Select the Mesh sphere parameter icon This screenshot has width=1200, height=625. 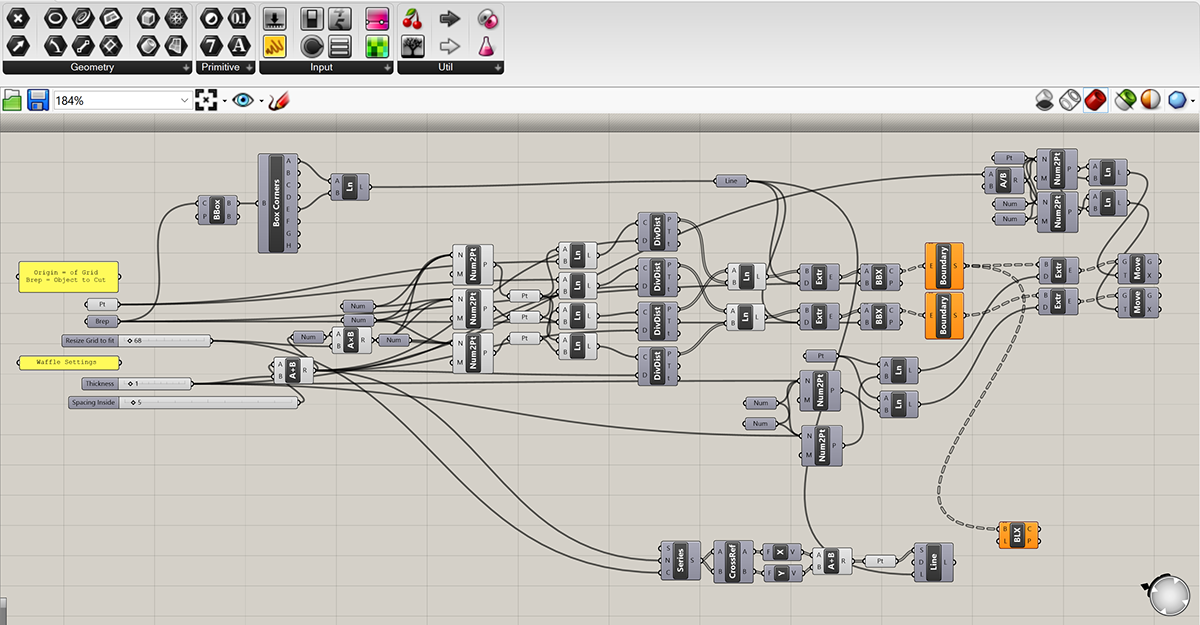click(175, 18)
